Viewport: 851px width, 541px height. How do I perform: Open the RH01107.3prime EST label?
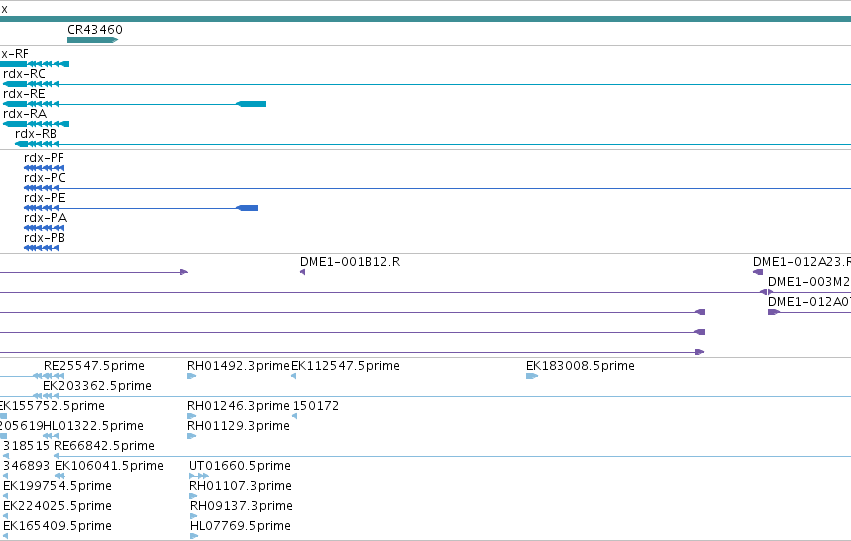[240, 487]
